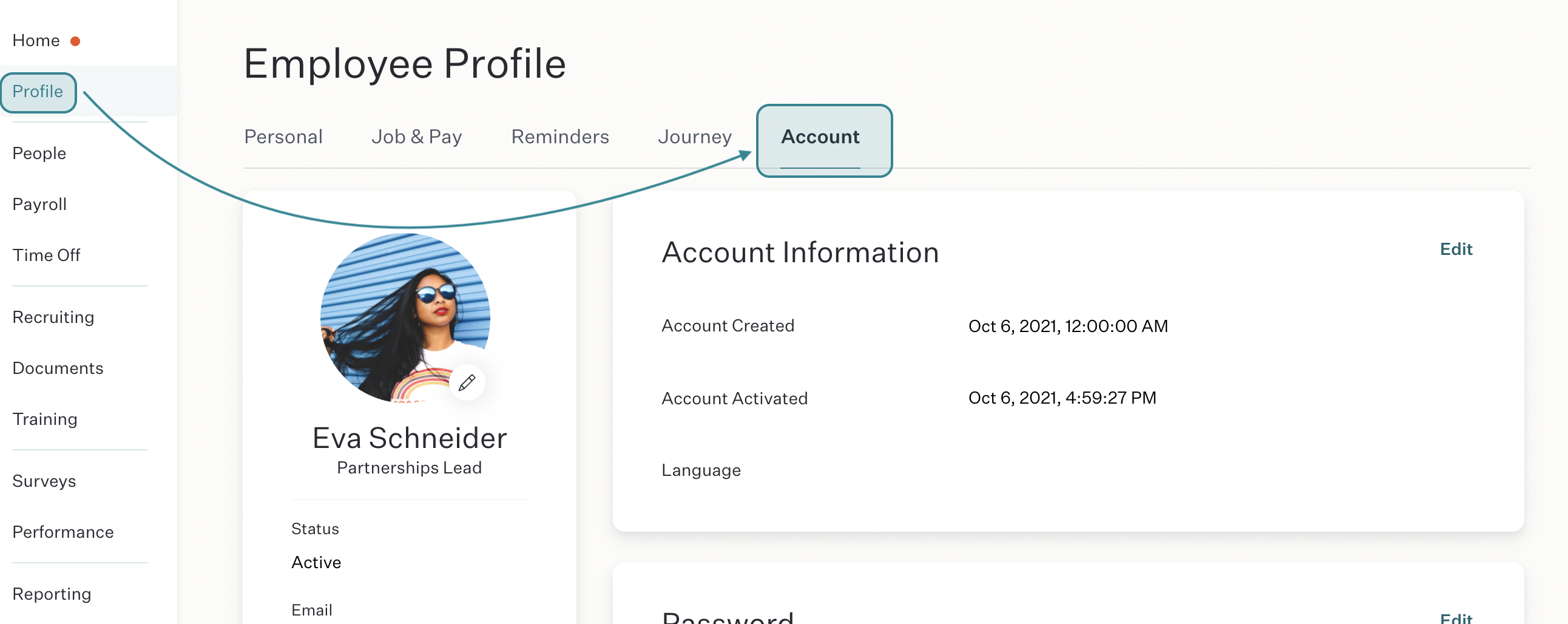Open Time Off settings
This screenshot has width=1568, height=624.
tap(46, 255)
